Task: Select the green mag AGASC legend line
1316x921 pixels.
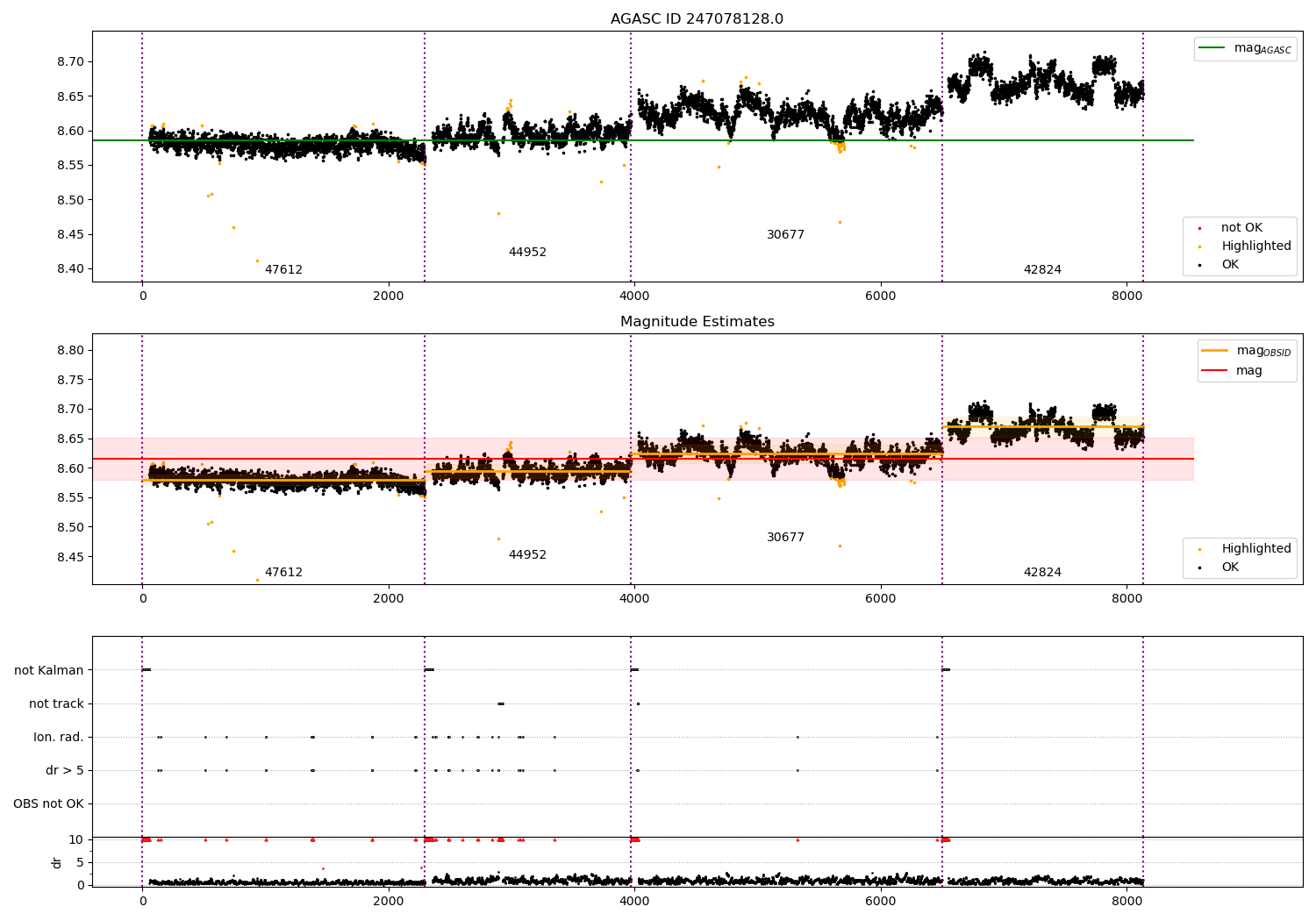Action: point(1213,48)
